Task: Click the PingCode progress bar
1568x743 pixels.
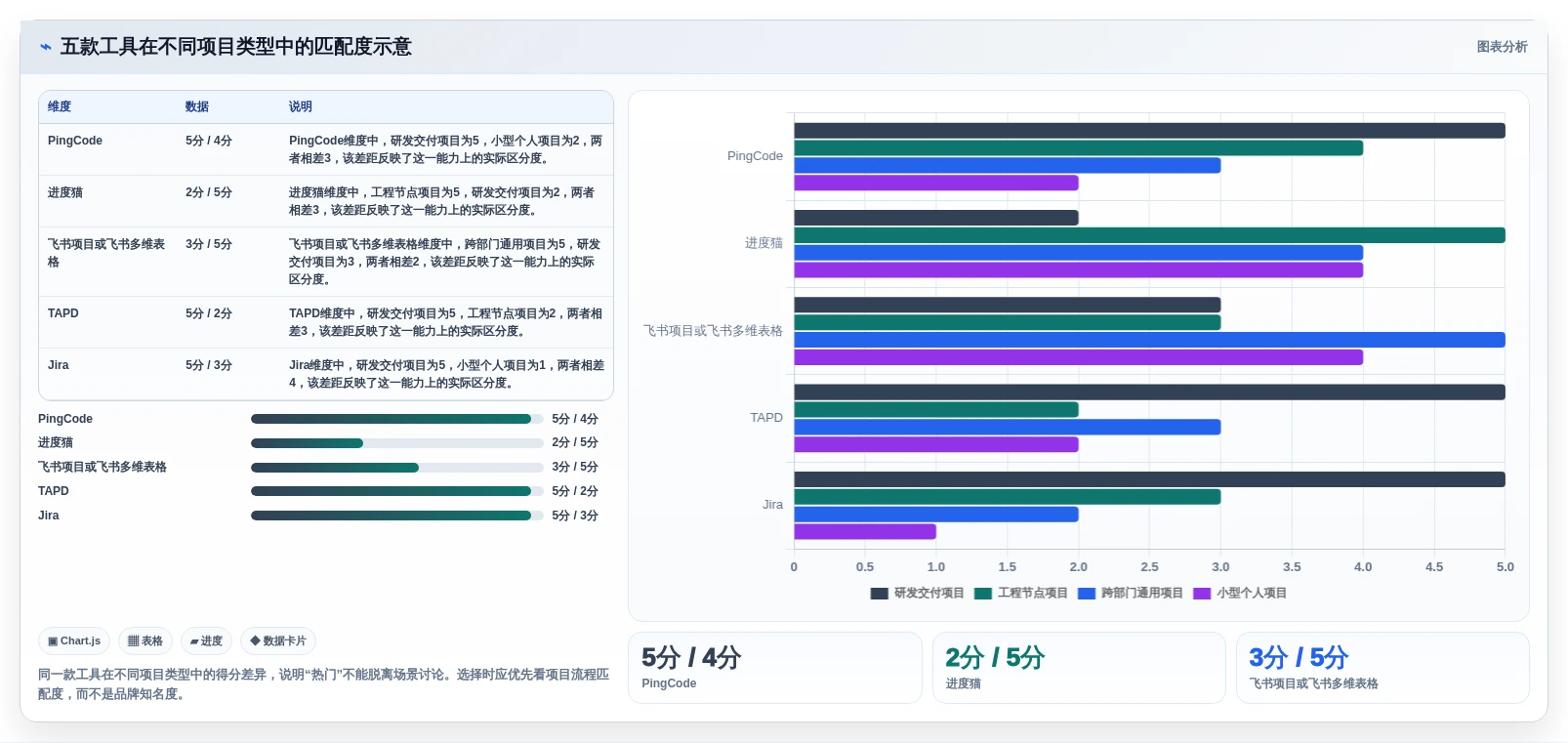Action: coord(396,419)
